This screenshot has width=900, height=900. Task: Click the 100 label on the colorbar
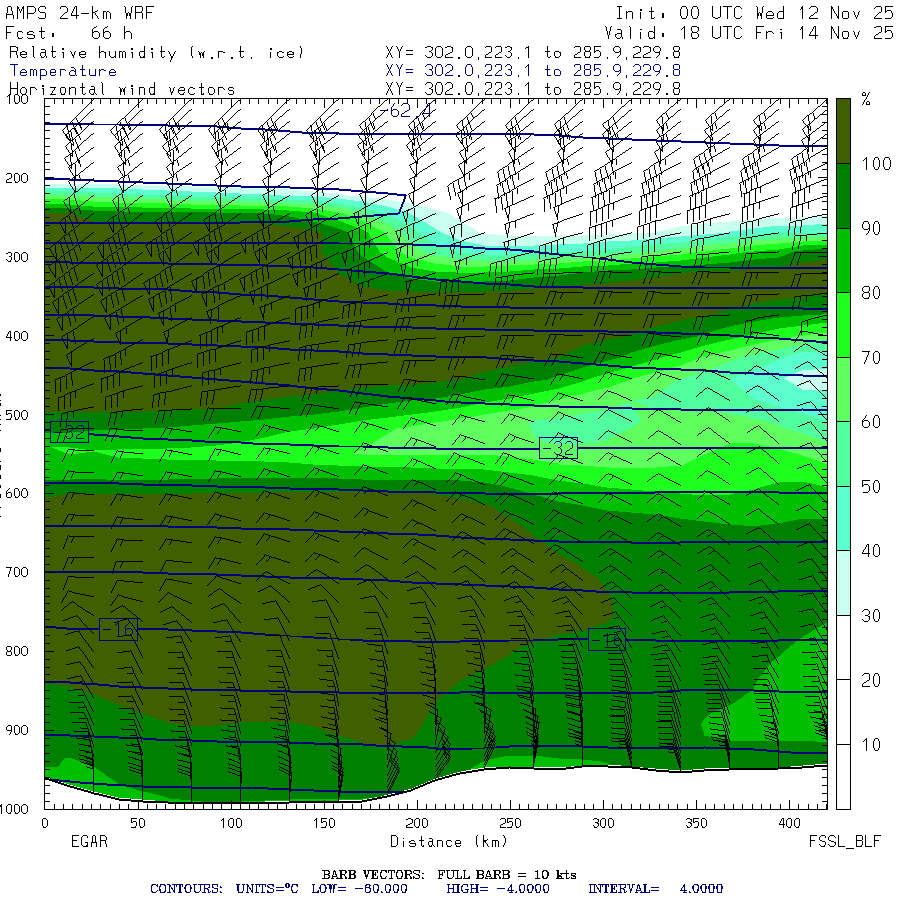tap(876, 164)
